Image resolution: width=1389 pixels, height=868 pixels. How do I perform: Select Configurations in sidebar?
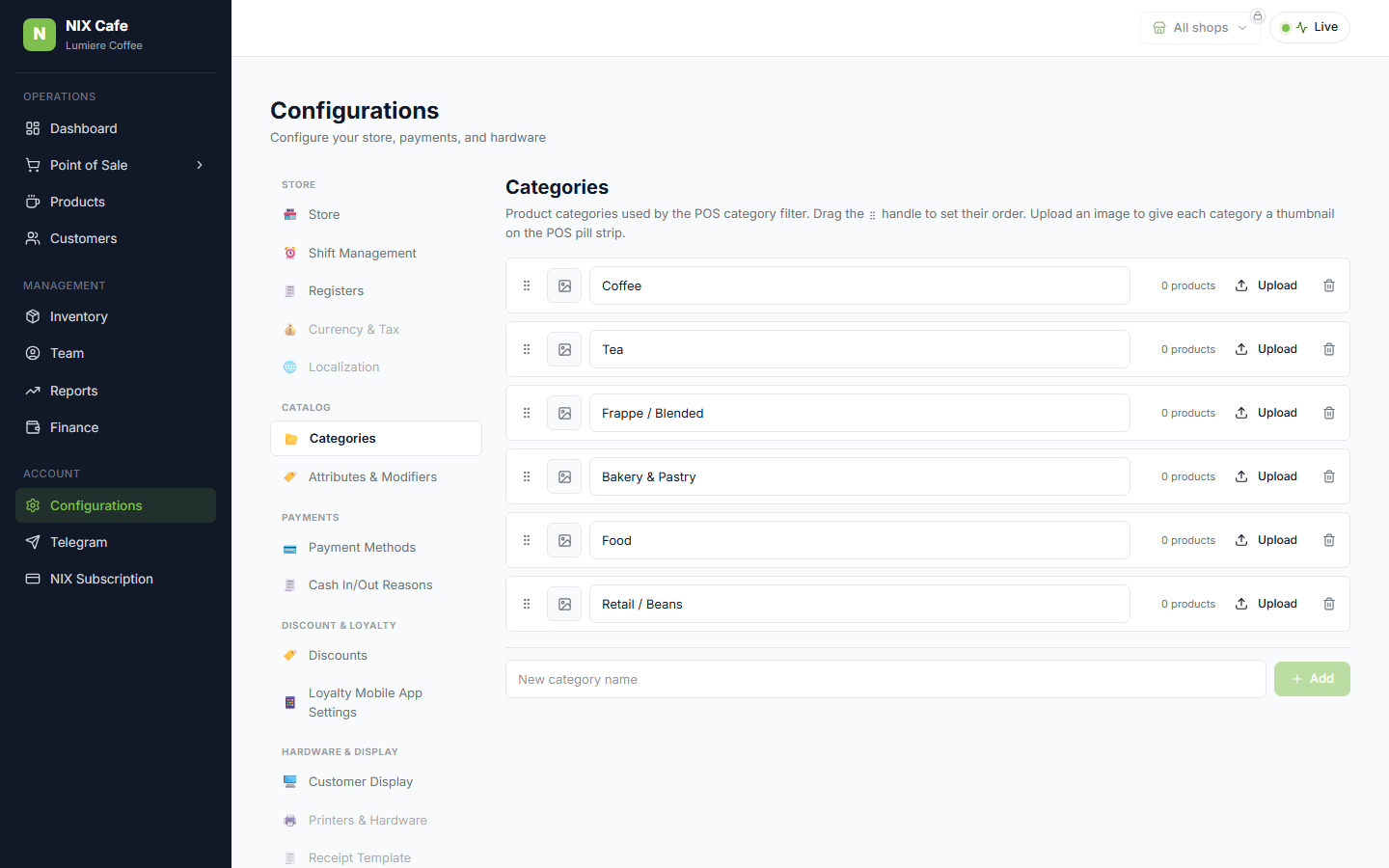[116, 505]
